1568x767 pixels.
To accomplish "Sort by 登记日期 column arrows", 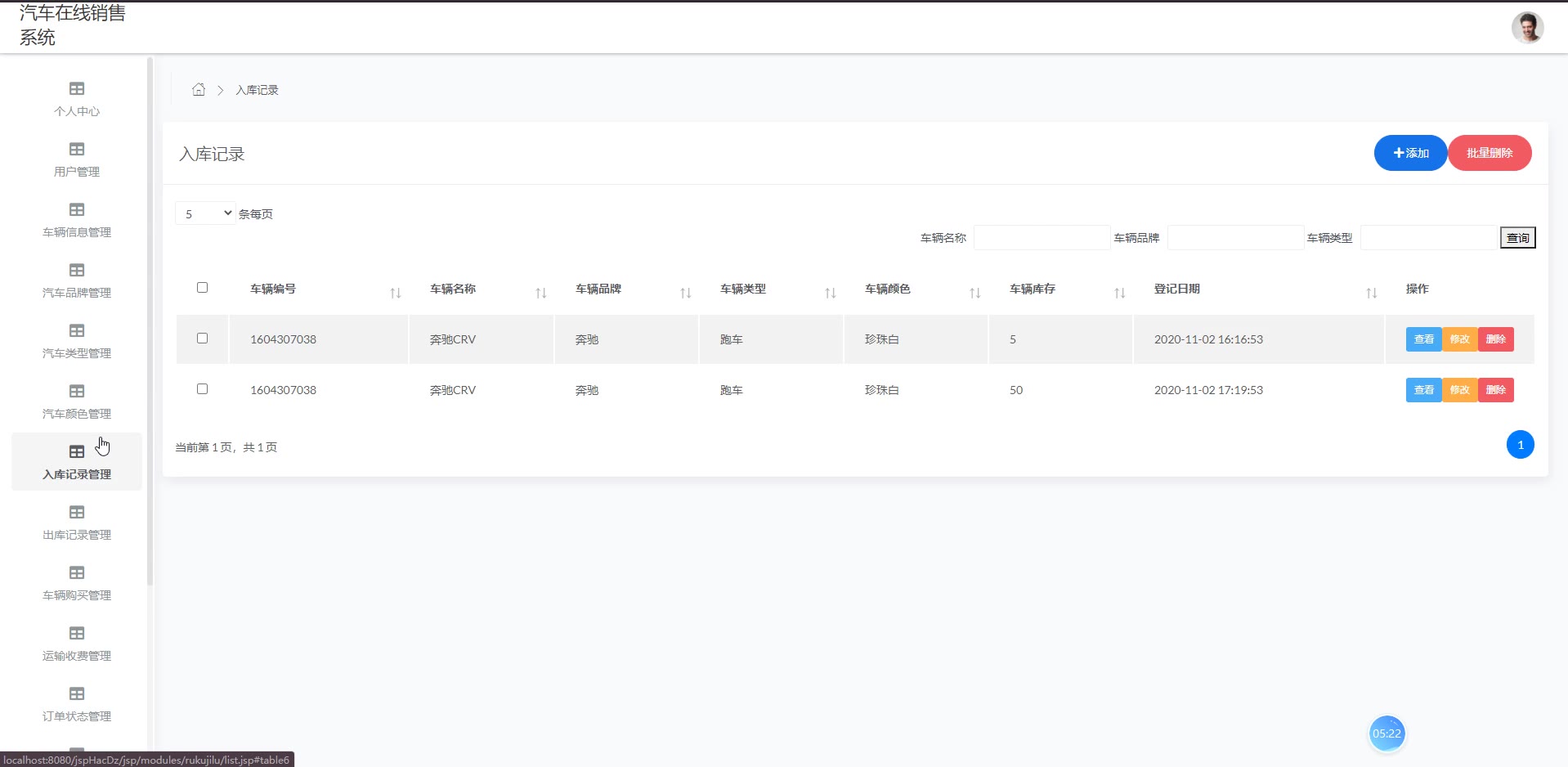I will (1372, 293).
